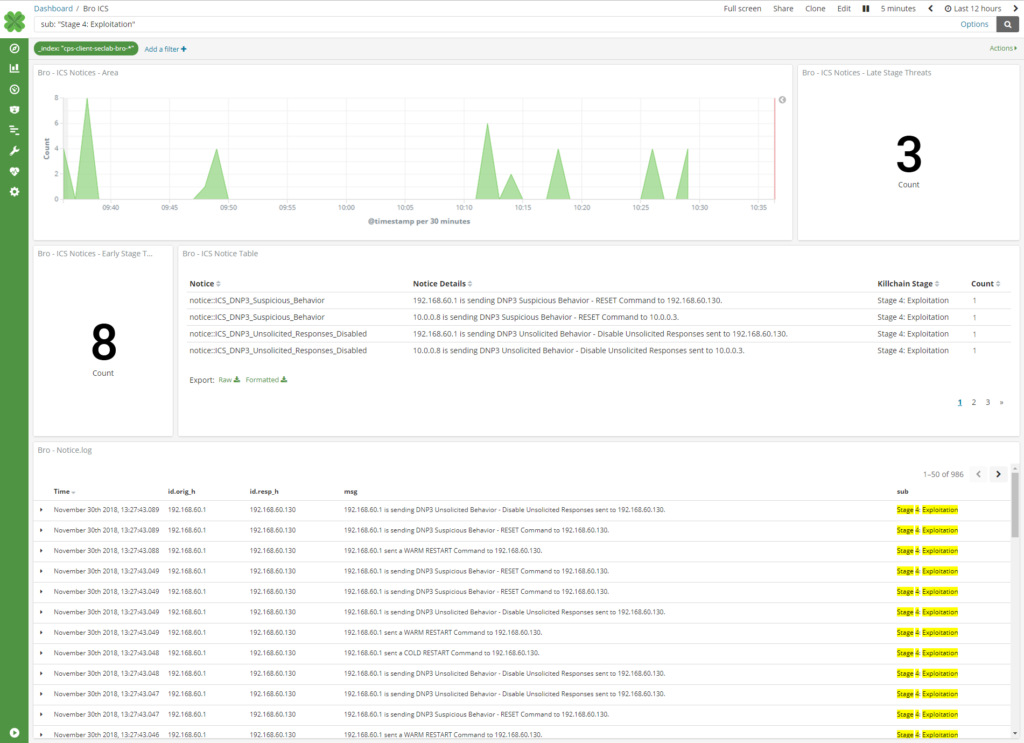The height and width of the screenshot is (743, 1024).
Task: Open the Monitoring heartbeat icon
Action: click(x=14, y=171)
